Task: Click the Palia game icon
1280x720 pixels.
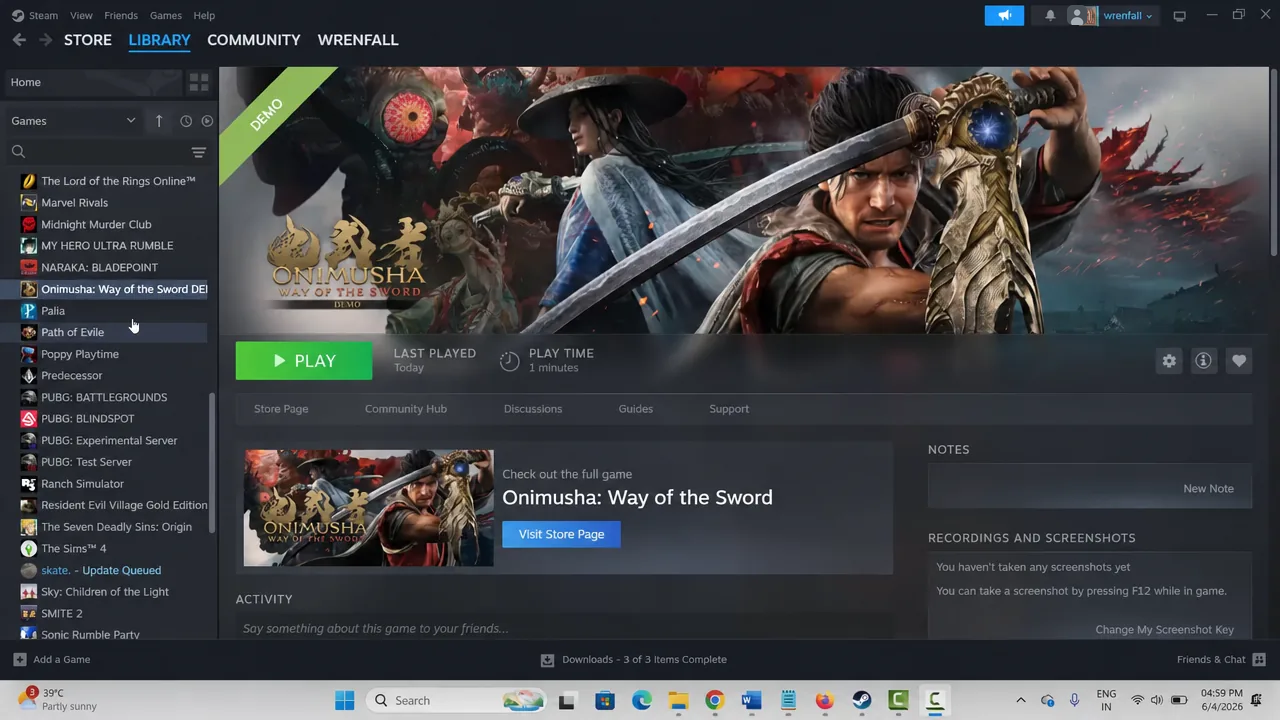Action: click(28, 311)
